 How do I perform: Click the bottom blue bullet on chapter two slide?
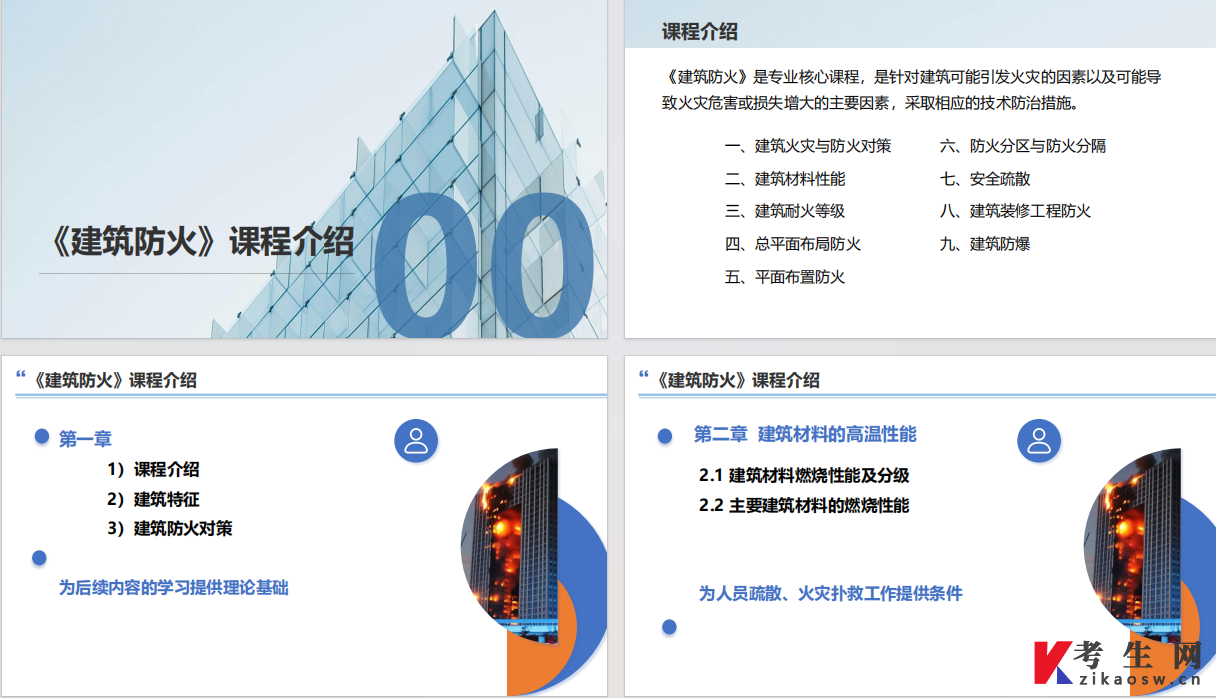(x=669, y=627)
